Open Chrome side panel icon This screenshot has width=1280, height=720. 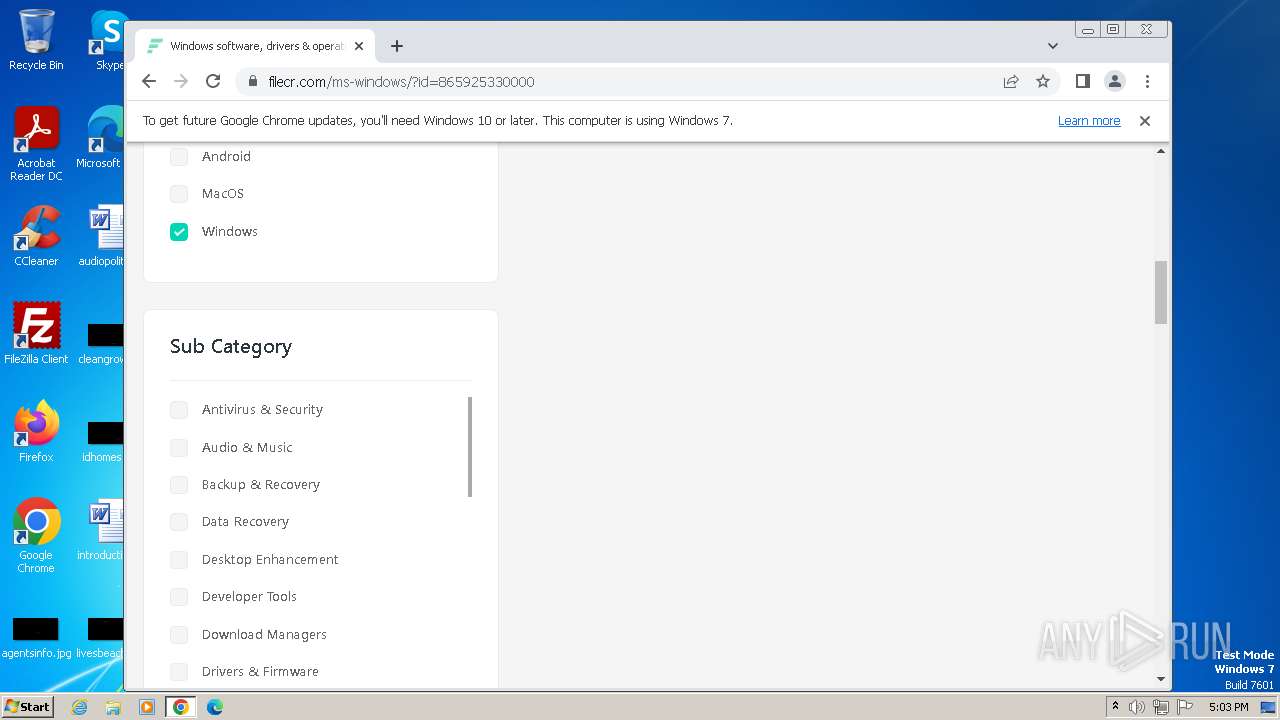[1082, 82]
